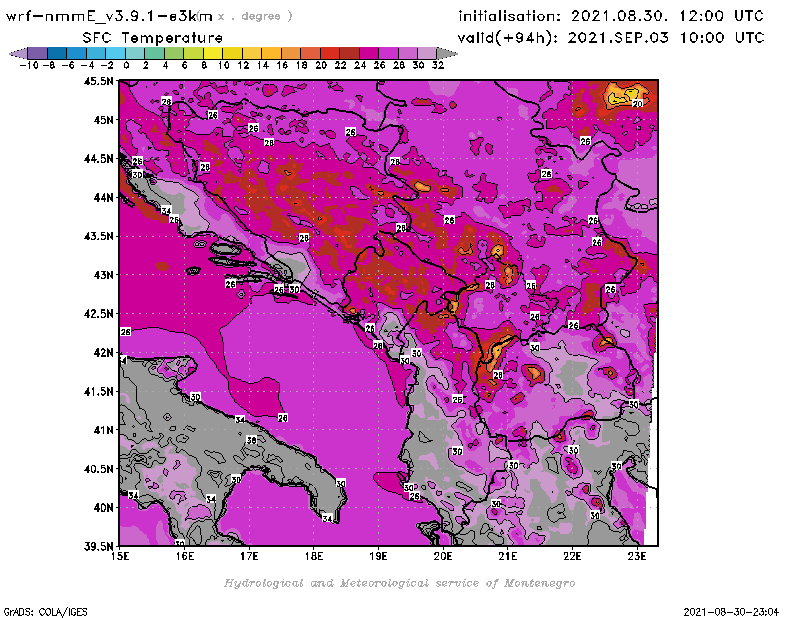This screenshot has width=800, height=618.
Task: Pick the light pink legend swatch between 30 and 32
Action: coord(427,53)
